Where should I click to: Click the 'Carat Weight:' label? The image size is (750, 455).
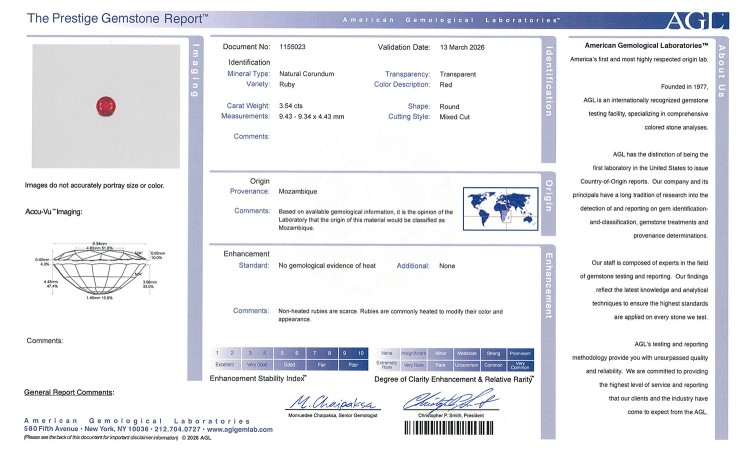pyautogui.click(x=248, y=106)
